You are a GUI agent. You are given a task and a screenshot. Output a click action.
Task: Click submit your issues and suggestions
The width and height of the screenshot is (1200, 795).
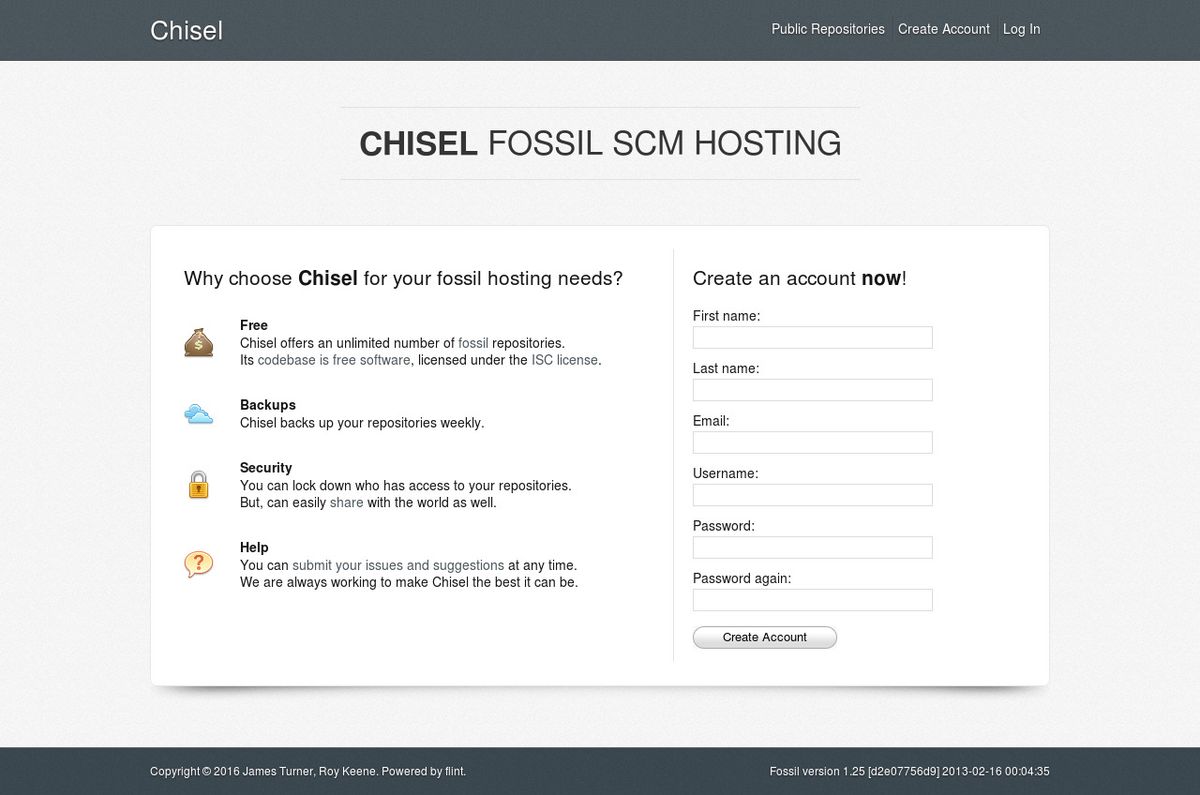(x=396, y=565)
